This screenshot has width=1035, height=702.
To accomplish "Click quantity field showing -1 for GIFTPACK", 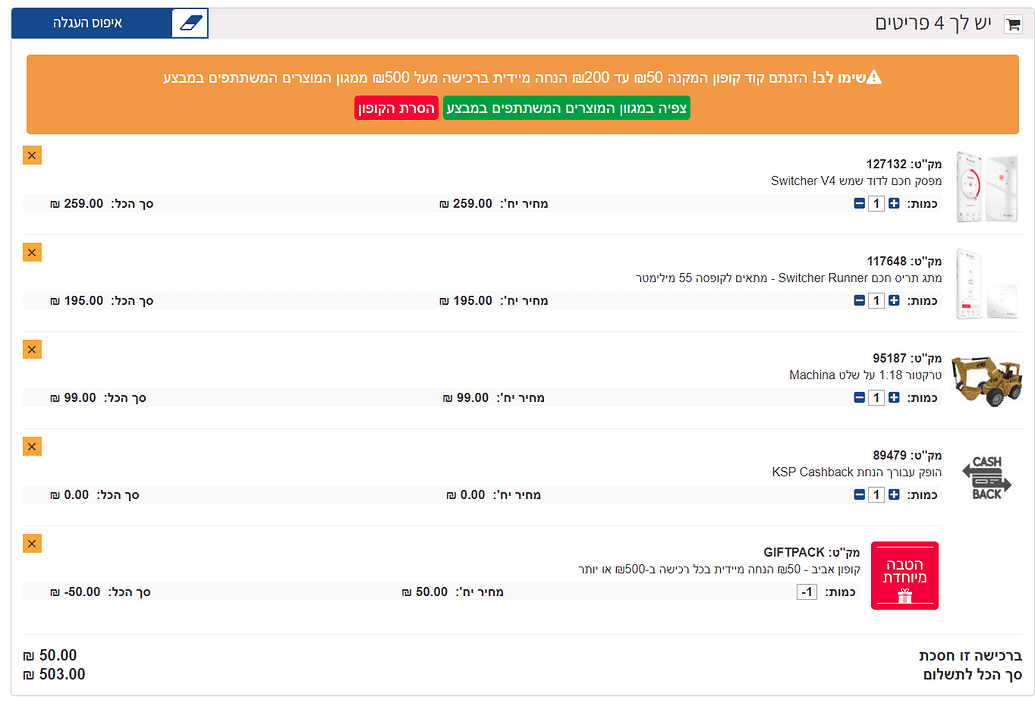I will click(x=807, y=592).
